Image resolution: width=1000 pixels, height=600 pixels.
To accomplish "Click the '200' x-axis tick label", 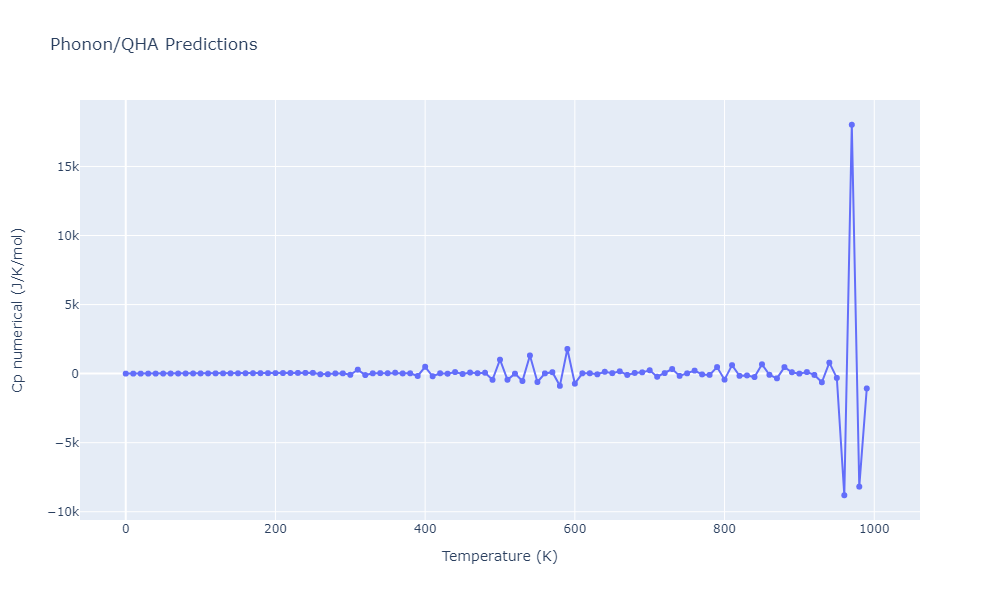I will coord(275,529).
